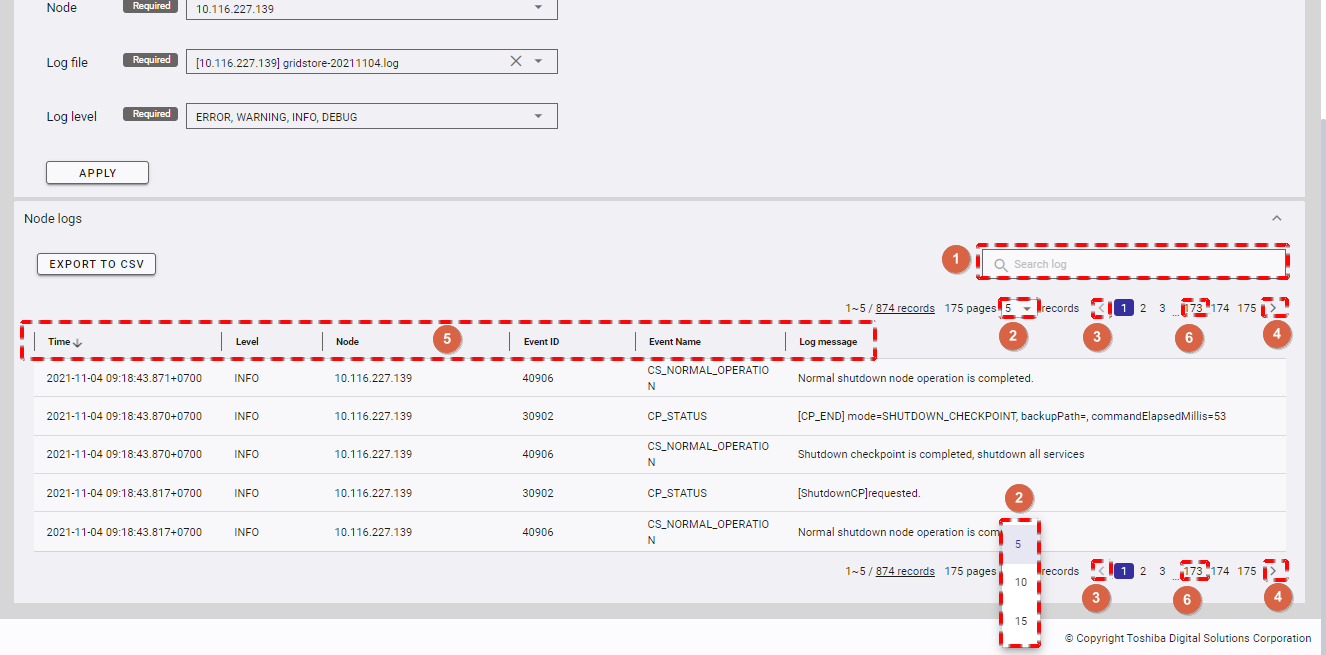This screenshot has height=655, width=1326.
Task: Click bottom pagination next page chevron
Action: click(1272, 571)
